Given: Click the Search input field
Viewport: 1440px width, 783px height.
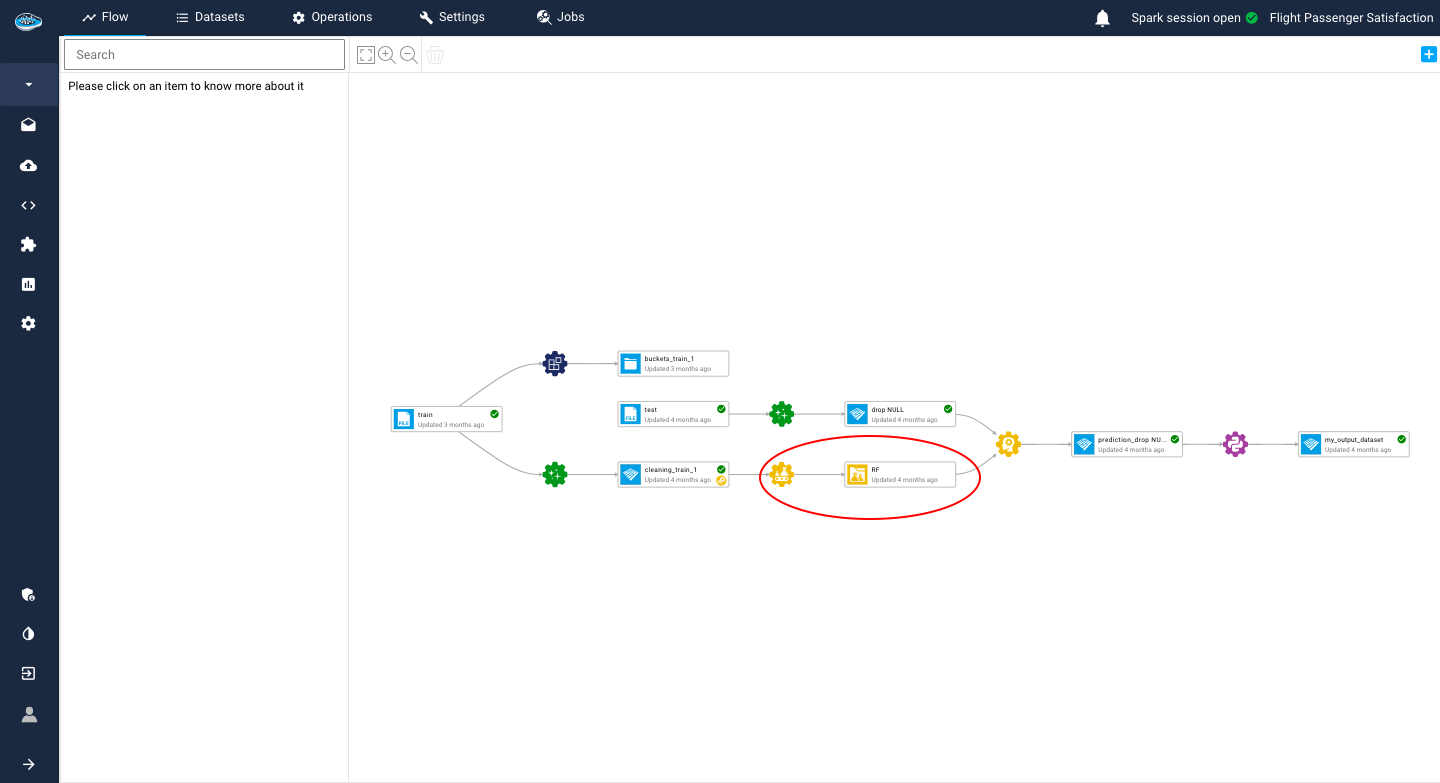Looking at the screenshot, I should click(x=204, y=54).
